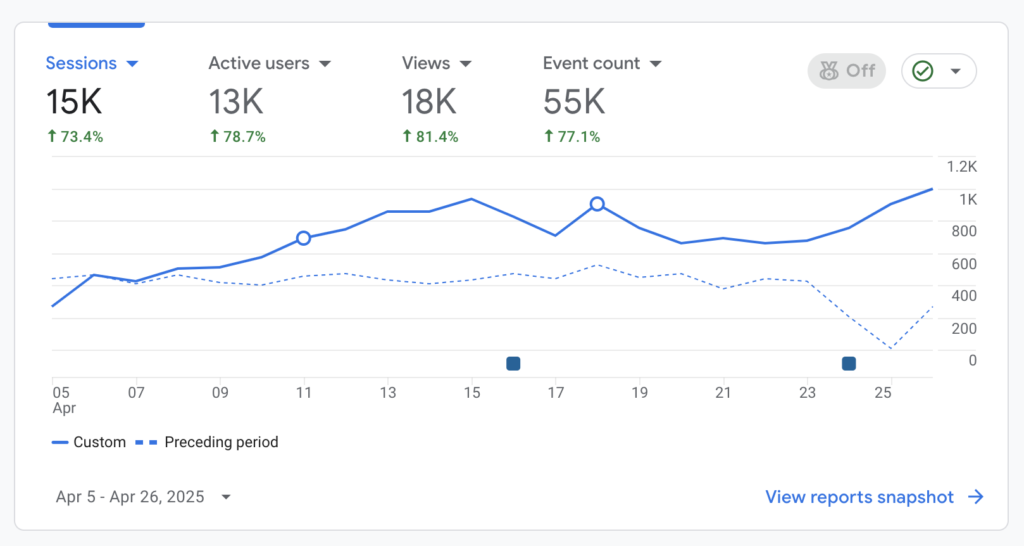
Task: Toggle the medal 'Off' switch on
Action: pos(846,71)
